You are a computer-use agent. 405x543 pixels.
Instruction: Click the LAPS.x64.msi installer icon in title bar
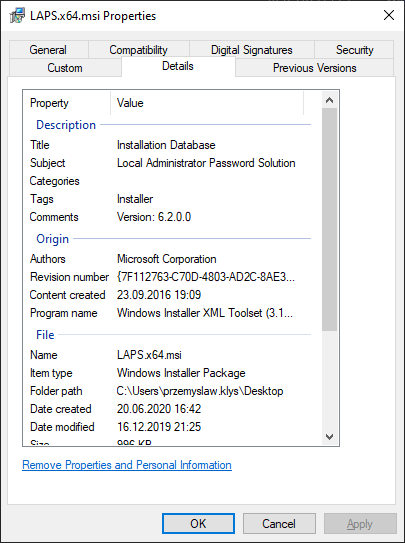point(17,16)
